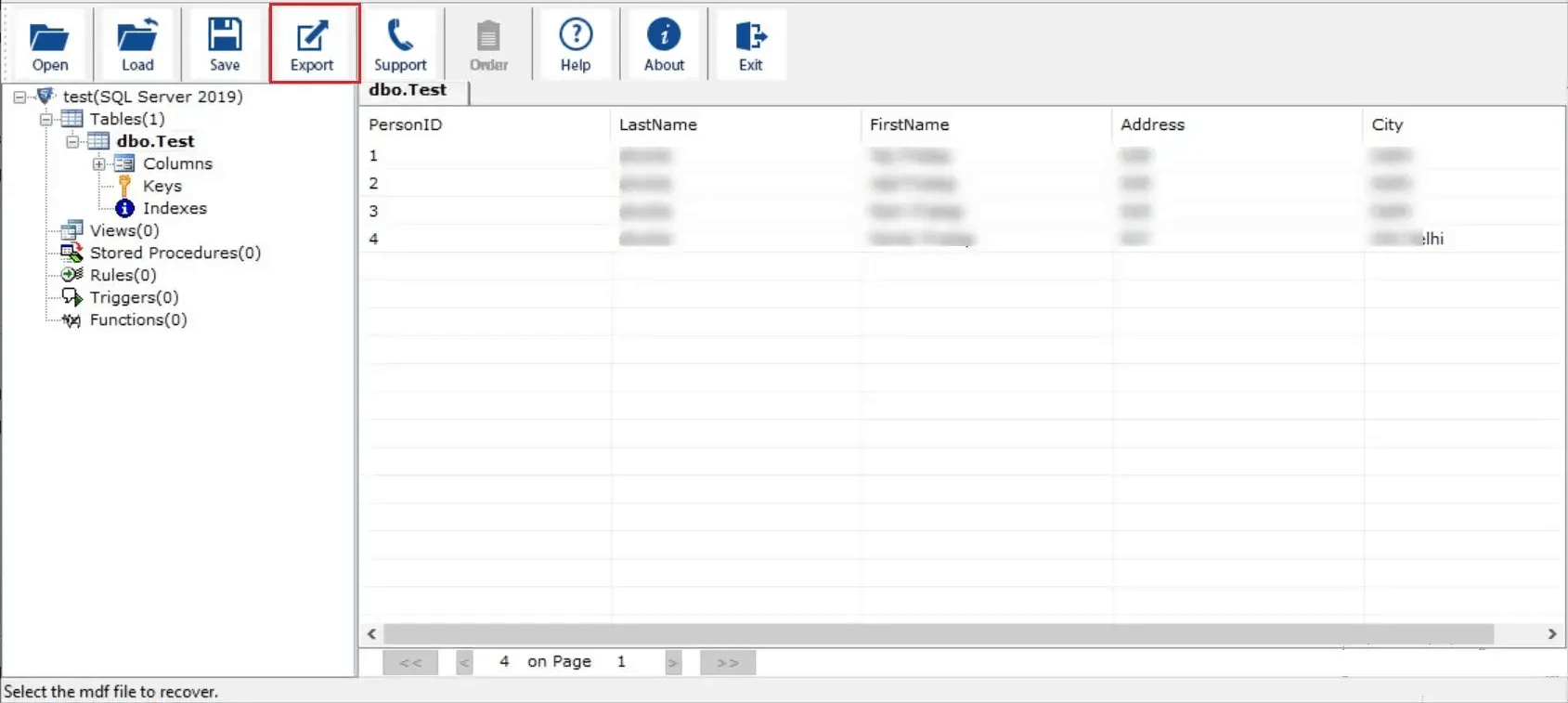
Task: Click the LastName column header
Action: [x=657, y=124]
